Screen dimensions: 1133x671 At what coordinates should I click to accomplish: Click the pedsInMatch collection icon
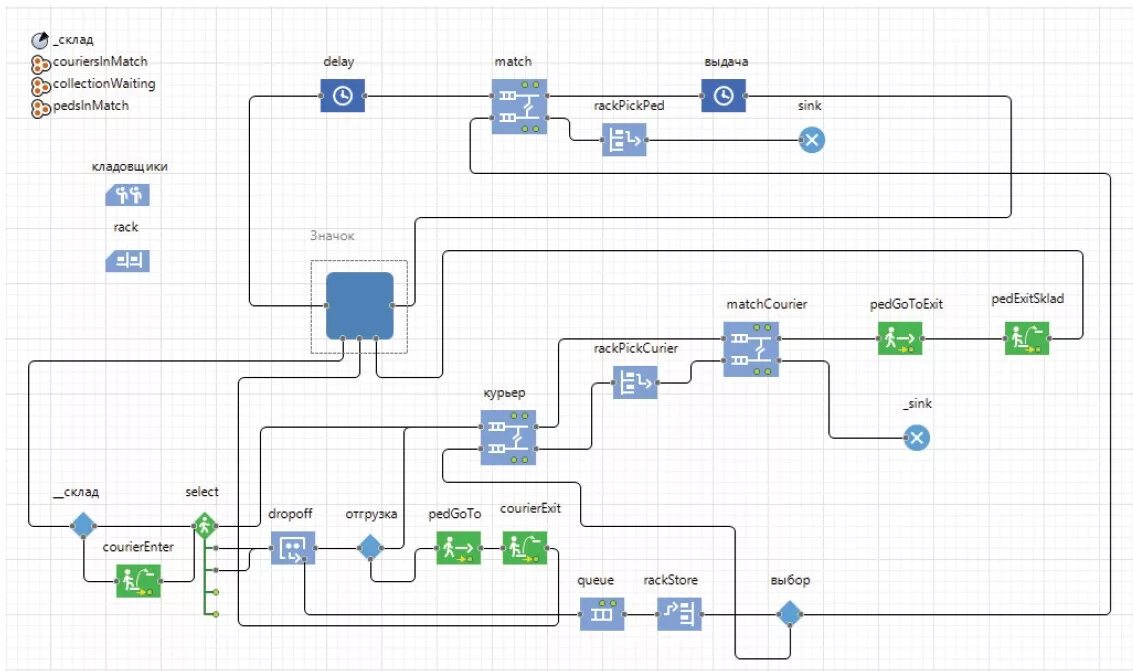click(40, 108)
